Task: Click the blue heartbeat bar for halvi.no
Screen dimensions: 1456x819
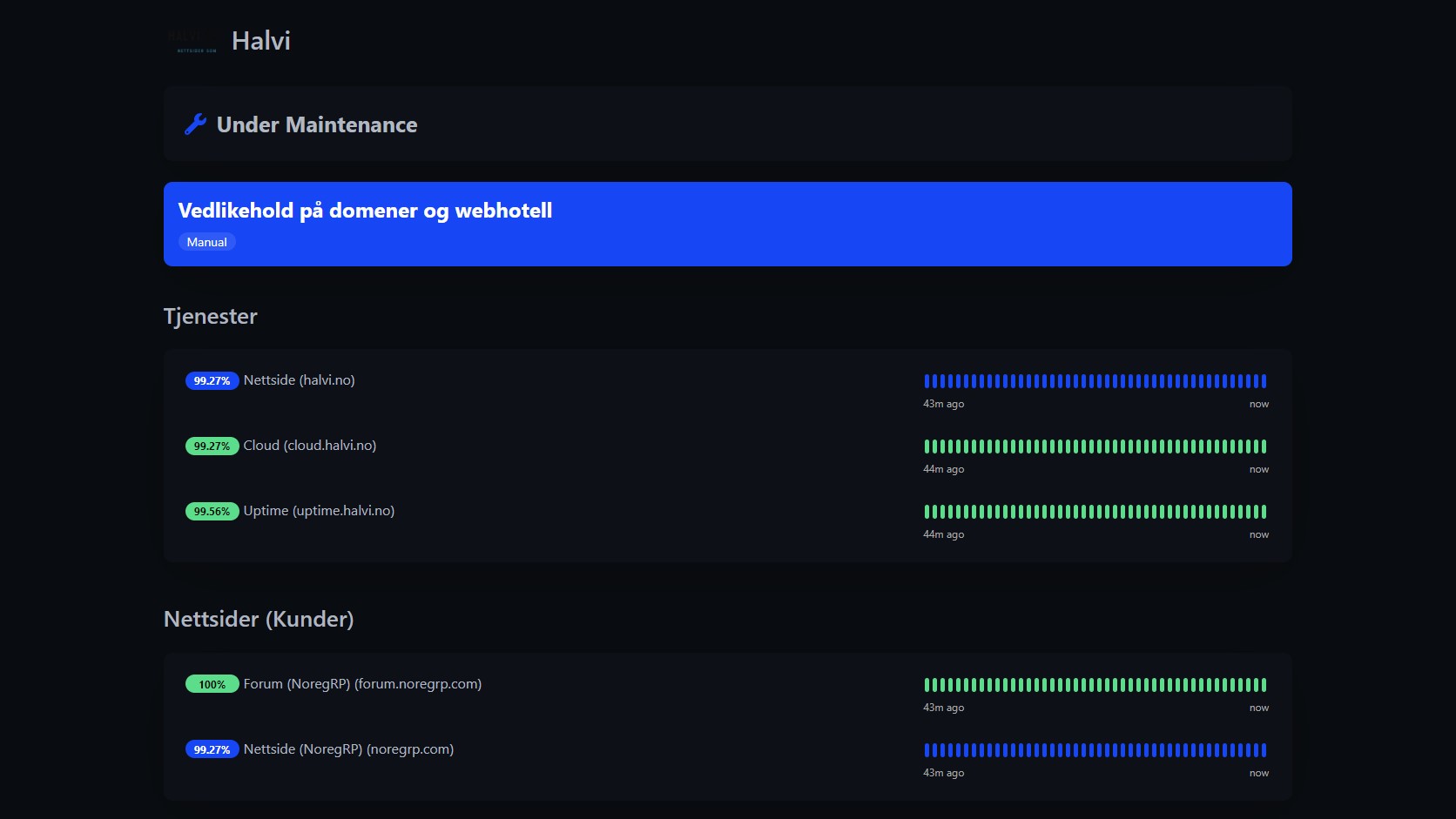Action: coord(1095,381)
